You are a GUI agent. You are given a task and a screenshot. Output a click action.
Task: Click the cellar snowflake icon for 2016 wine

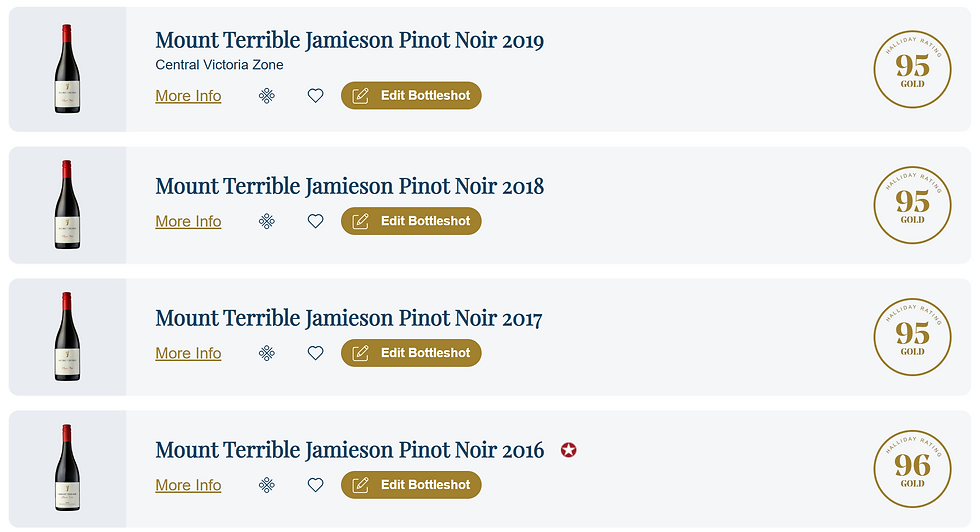pos(267,485)
